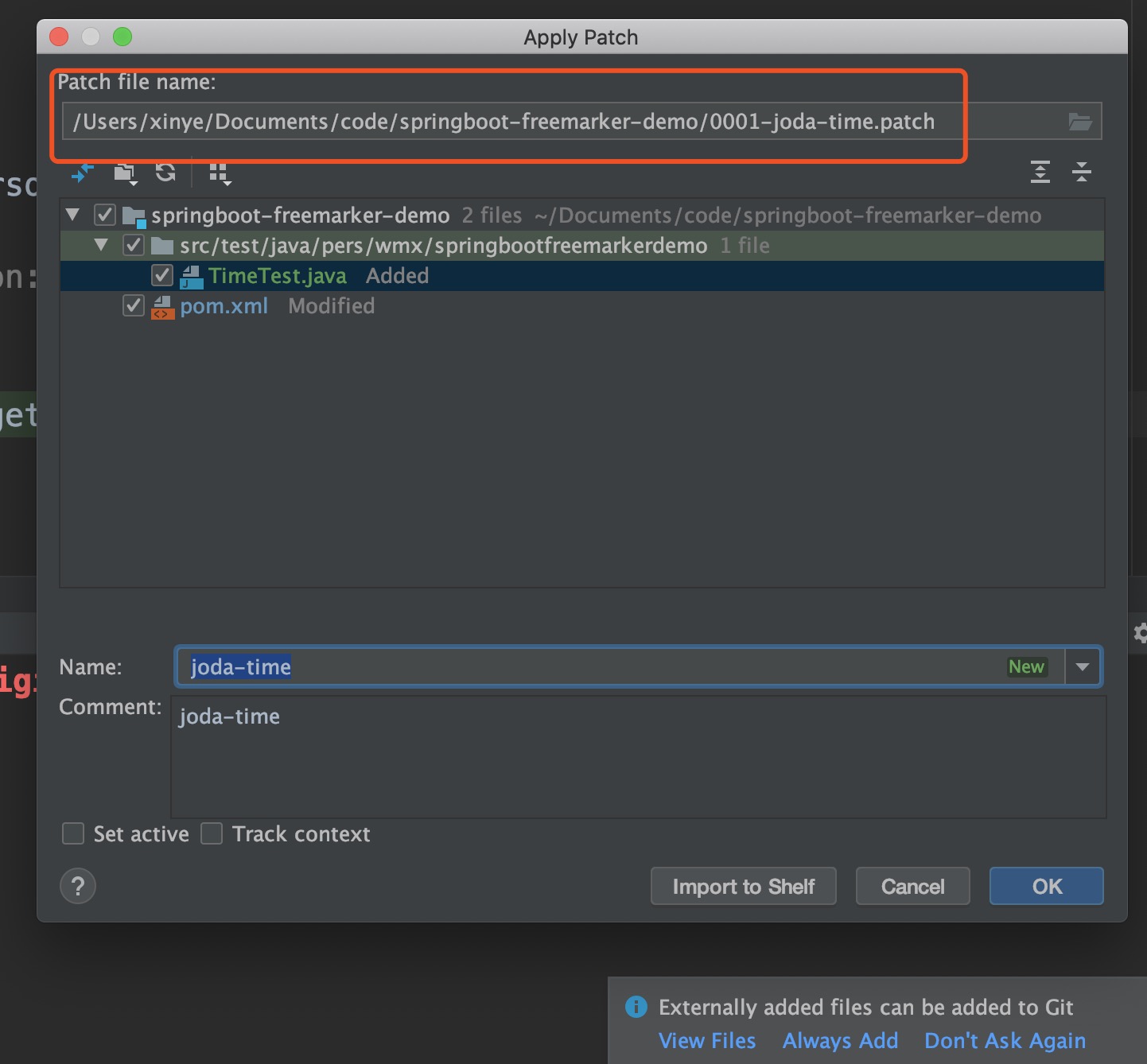Click the Show Diff arrows icon

pos(82,173)
